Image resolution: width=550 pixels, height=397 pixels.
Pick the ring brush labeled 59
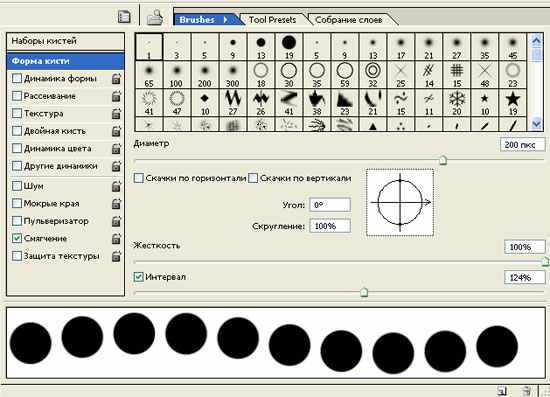345,75
